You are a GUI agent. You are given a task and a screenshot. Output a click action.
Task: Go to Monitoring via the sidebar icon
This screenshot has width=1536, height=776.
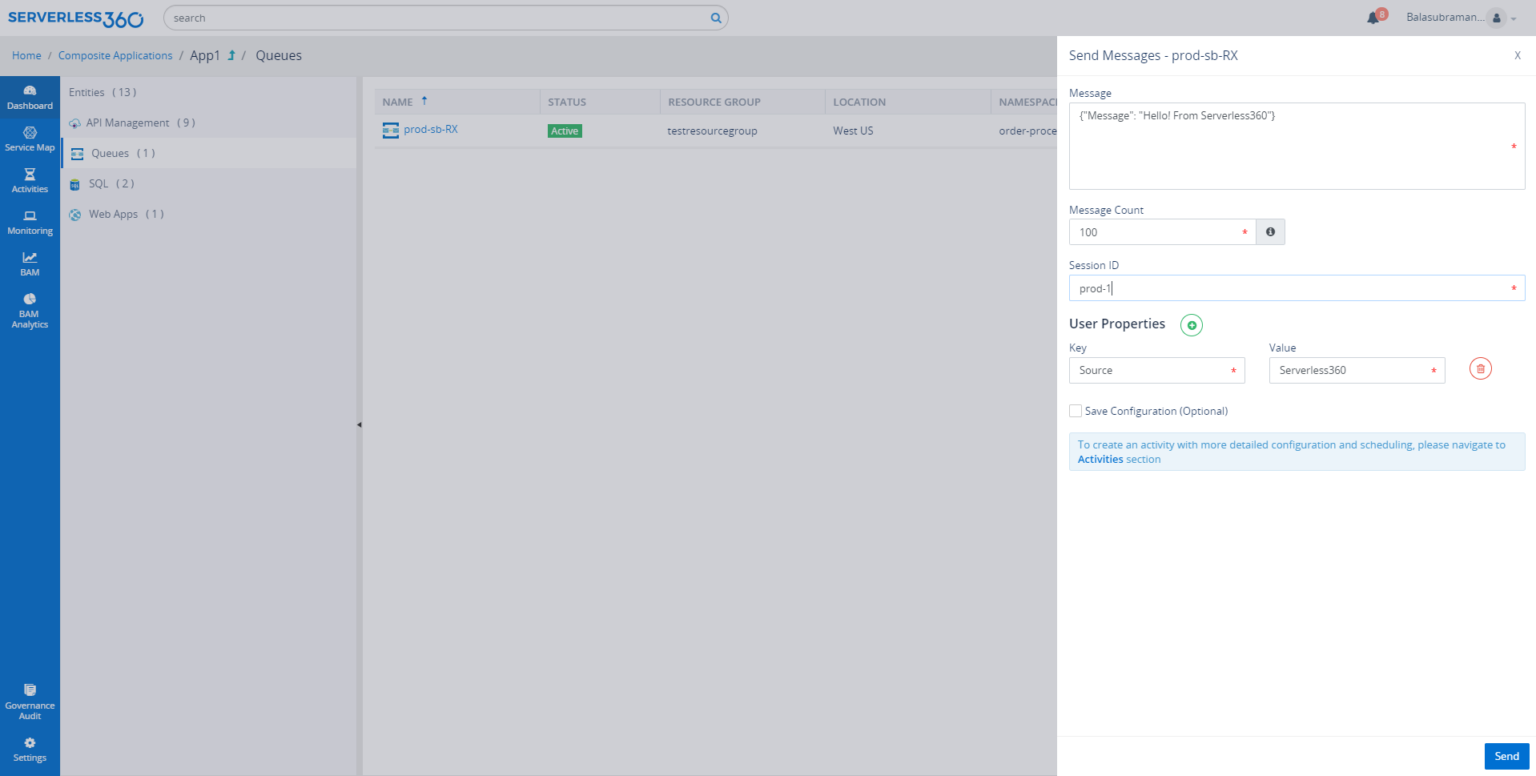30,222
